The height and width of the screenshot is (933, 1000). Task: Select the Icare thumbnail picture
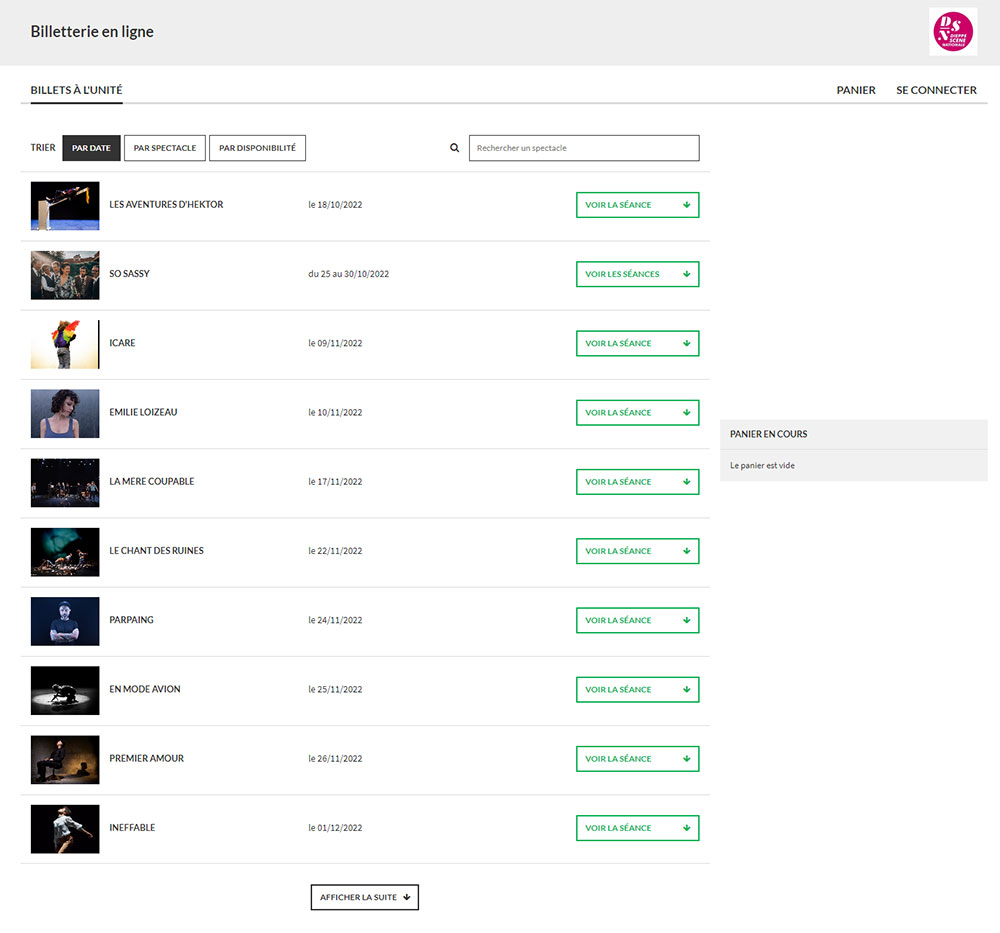(65, 344)
